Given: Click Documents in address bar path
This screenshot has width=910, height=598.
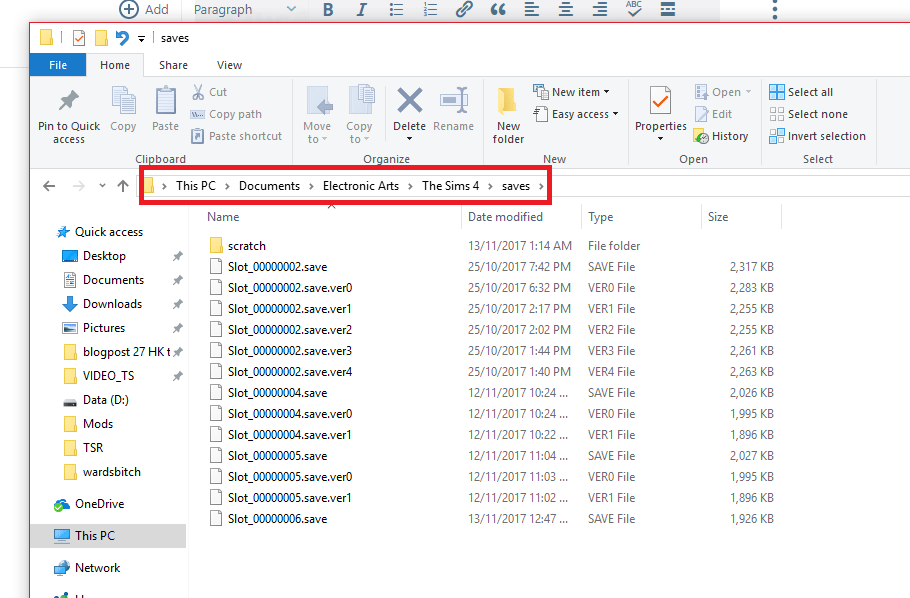Looking at the screenshot, I should [x=269, y=186].
